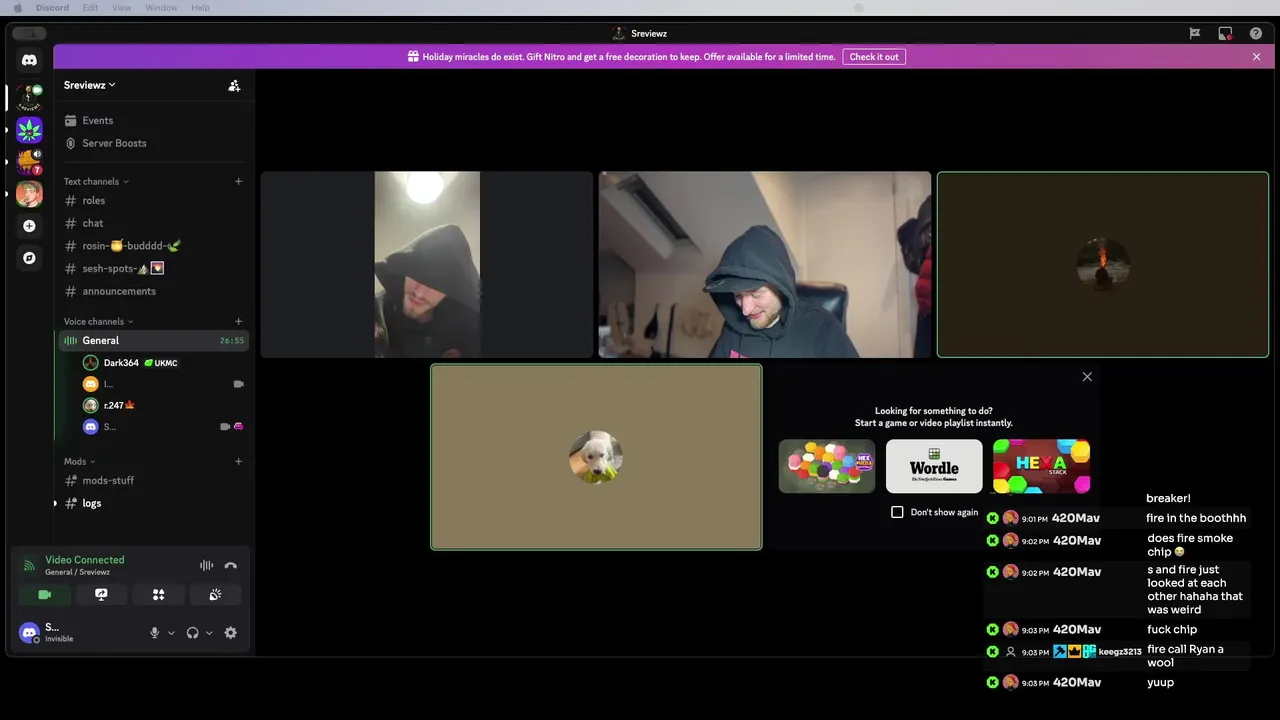Viewport: 1280px width, 720px height.
Task: Click keegz3213 username in chat overlay
Action: (1120, 652)
